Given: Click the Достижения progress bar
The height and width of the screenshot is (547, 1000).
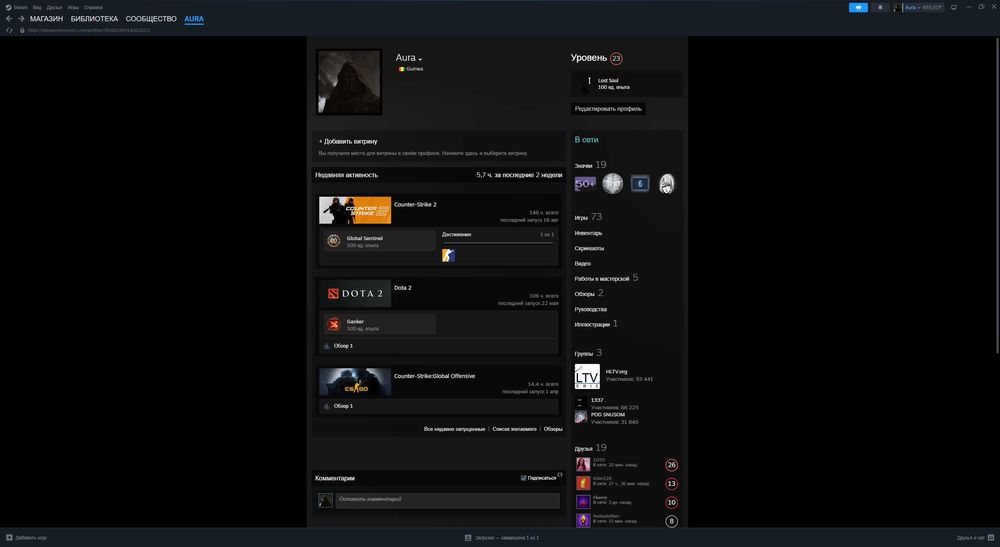Looking at the screenshot, I should pos(498,243).
